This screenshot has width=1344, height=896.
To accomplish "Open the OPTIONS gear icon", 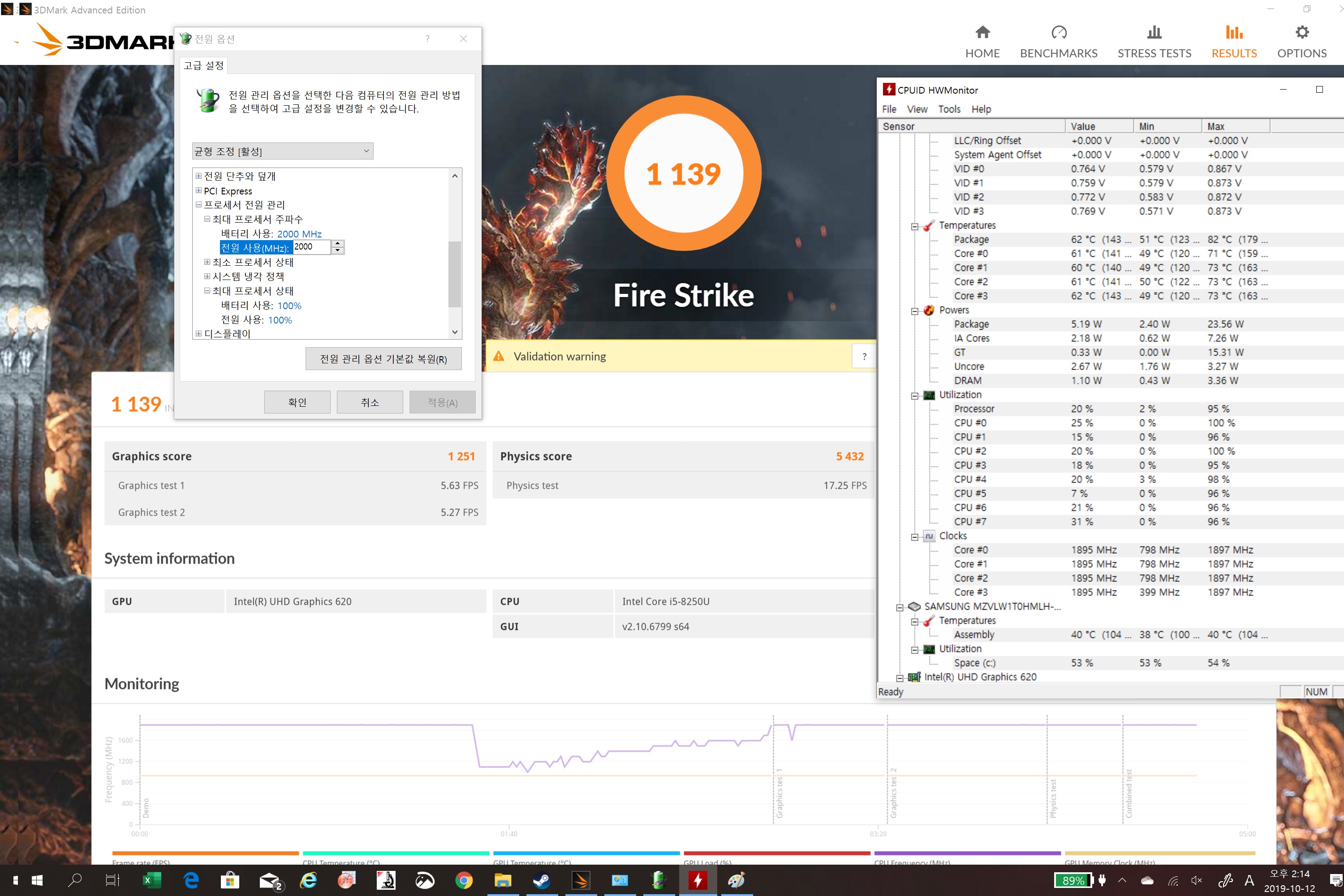I will coord(1302,33).
